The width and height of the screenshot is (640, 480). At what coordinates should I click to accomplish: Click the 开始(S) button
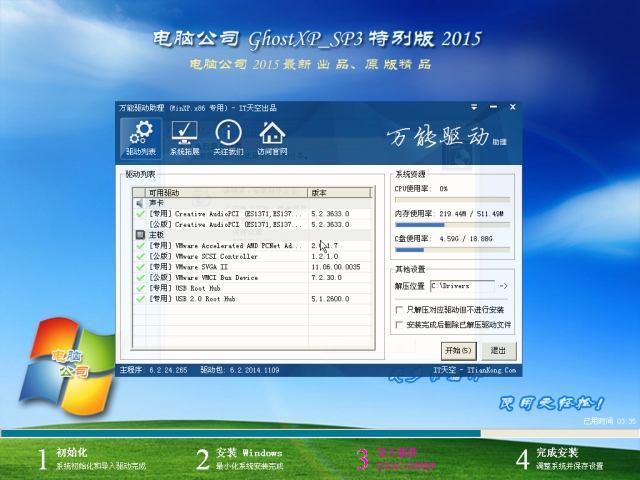click(x=458, y=351)
